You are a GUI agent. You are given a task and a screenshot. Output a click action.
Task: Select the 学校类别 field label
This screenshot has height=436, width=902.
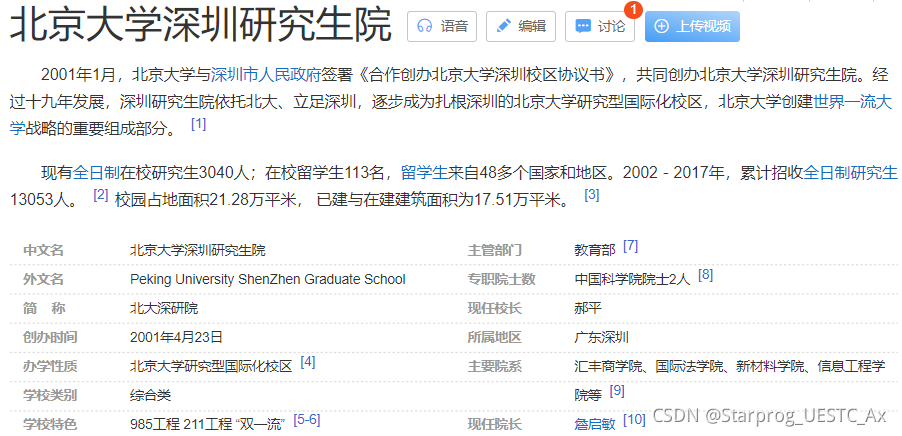coord(50,395)
